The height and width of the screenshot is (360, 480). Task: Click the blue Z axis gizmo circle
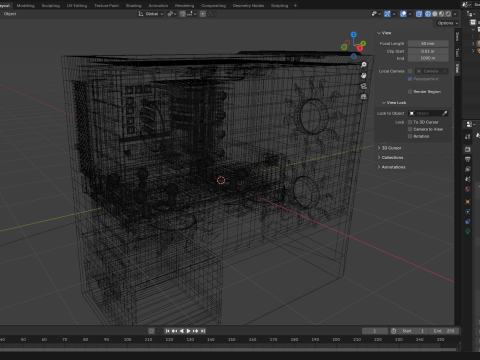point(354,34)
